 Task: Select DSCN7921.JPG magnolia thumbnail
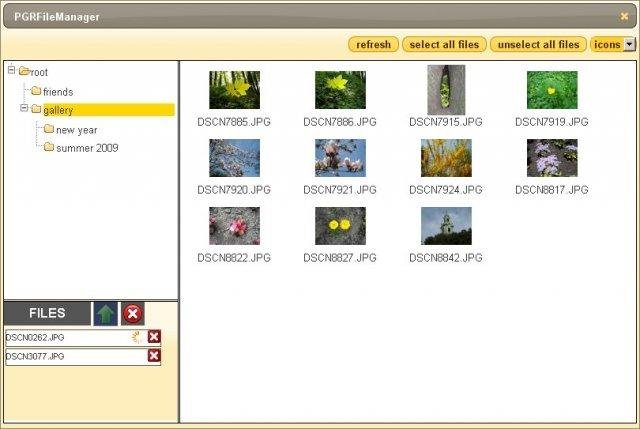[x=340, y=158]
